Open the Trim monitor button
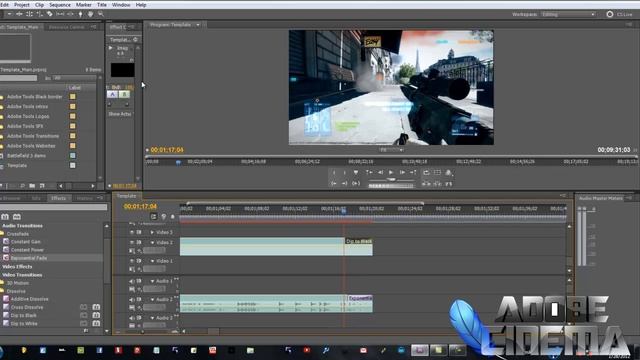 (449, 184)
